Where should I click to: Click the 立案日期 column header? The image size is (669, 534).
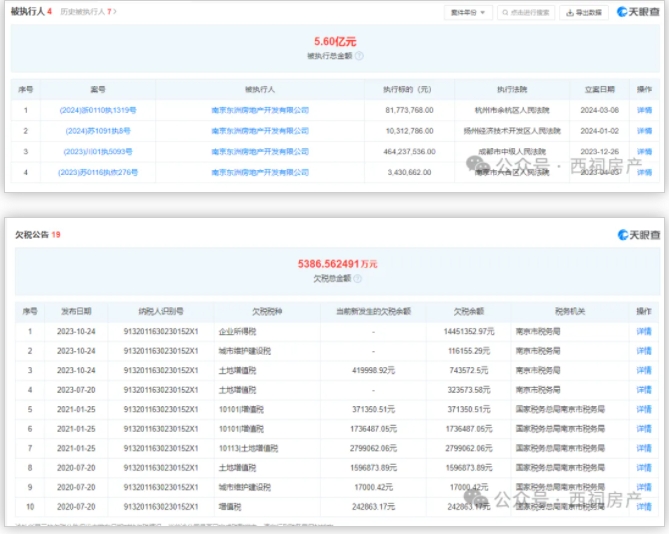coord(599,90)
